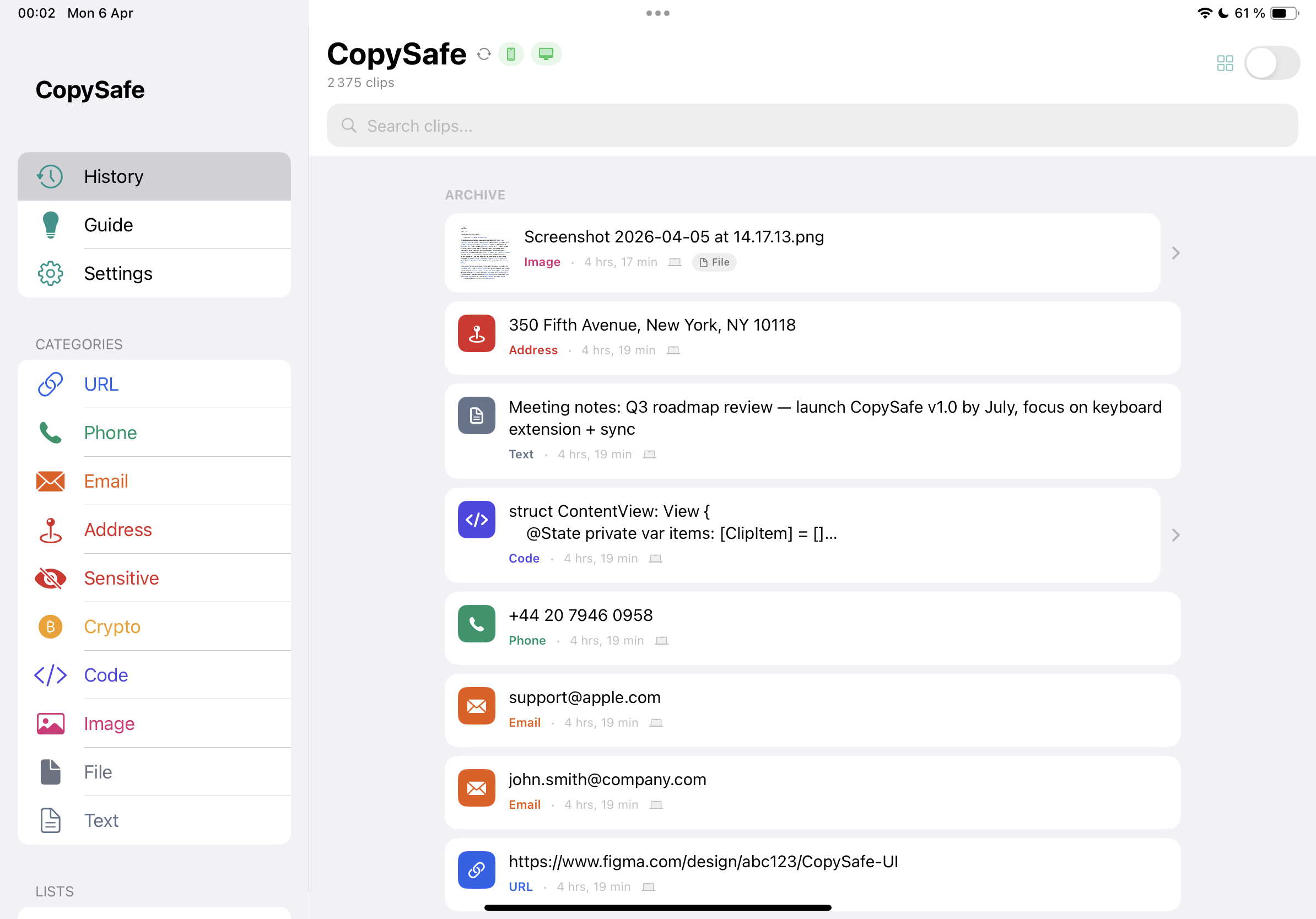Click the Search clips field
1316x919 pixels.
click(812, 126)
